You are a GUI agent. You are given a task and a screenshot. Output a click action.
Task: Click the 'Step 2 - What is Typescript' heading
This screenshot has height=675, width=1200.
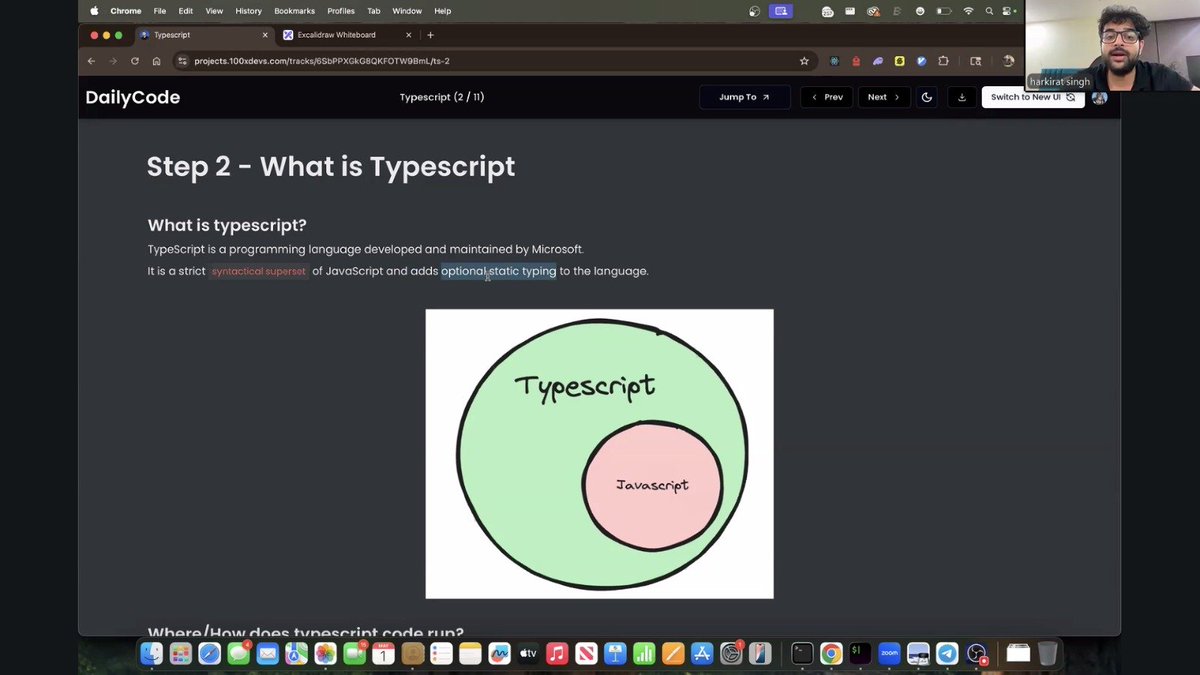(x=331, y=166)
